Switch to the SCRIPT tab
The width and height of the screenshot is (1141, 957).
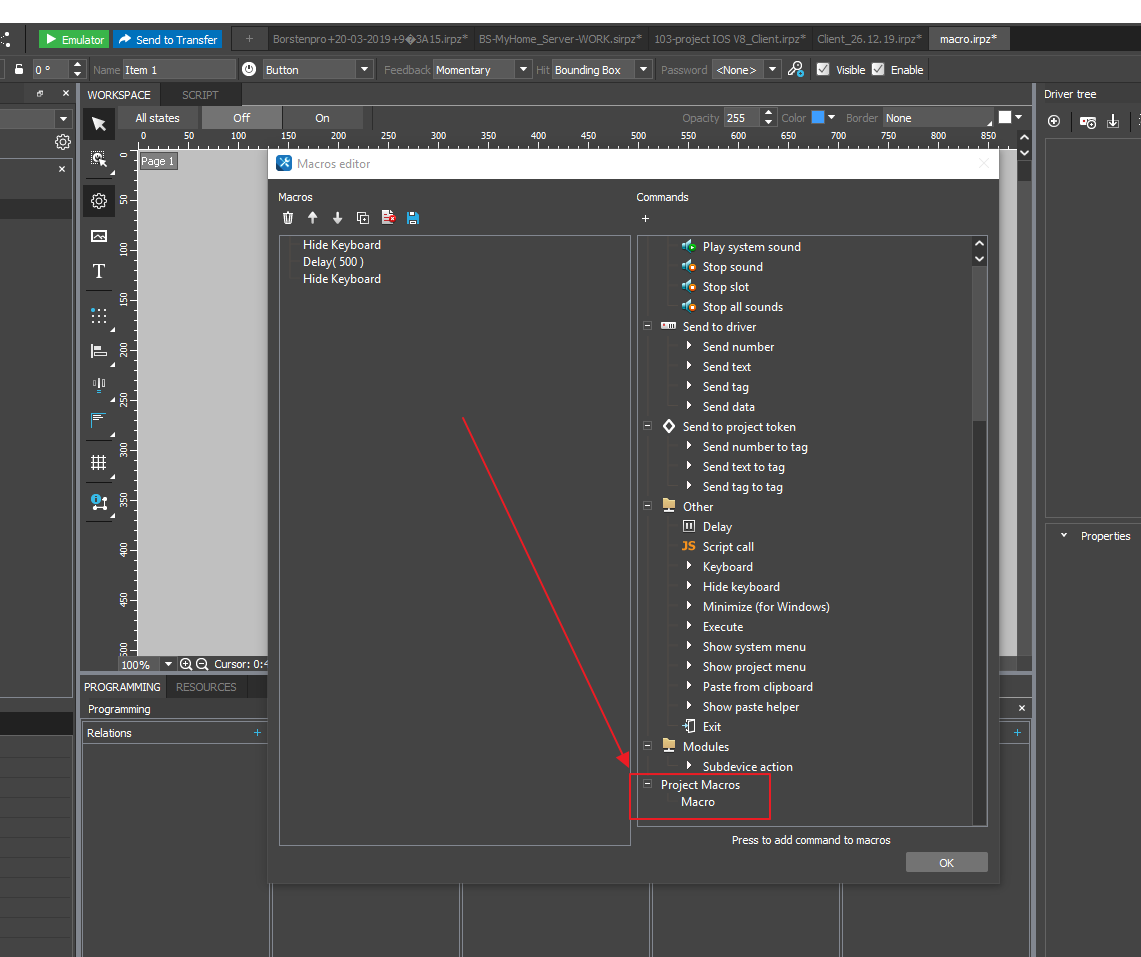point(200,95)
